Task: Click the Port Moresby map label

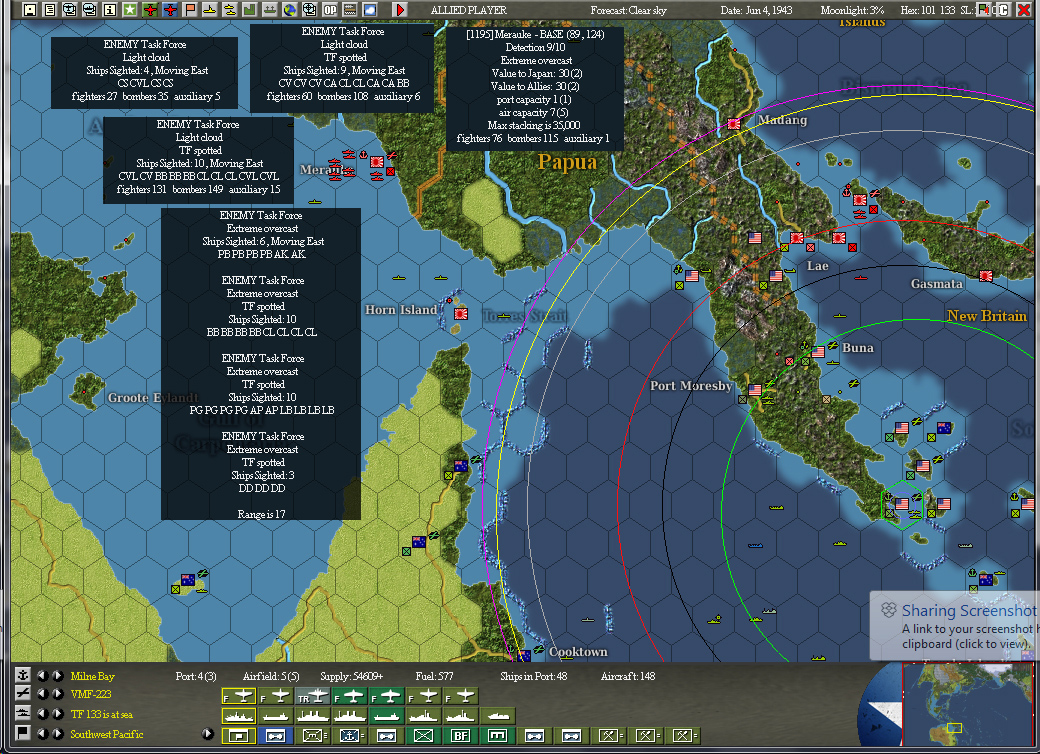Action: click(691, 385)
